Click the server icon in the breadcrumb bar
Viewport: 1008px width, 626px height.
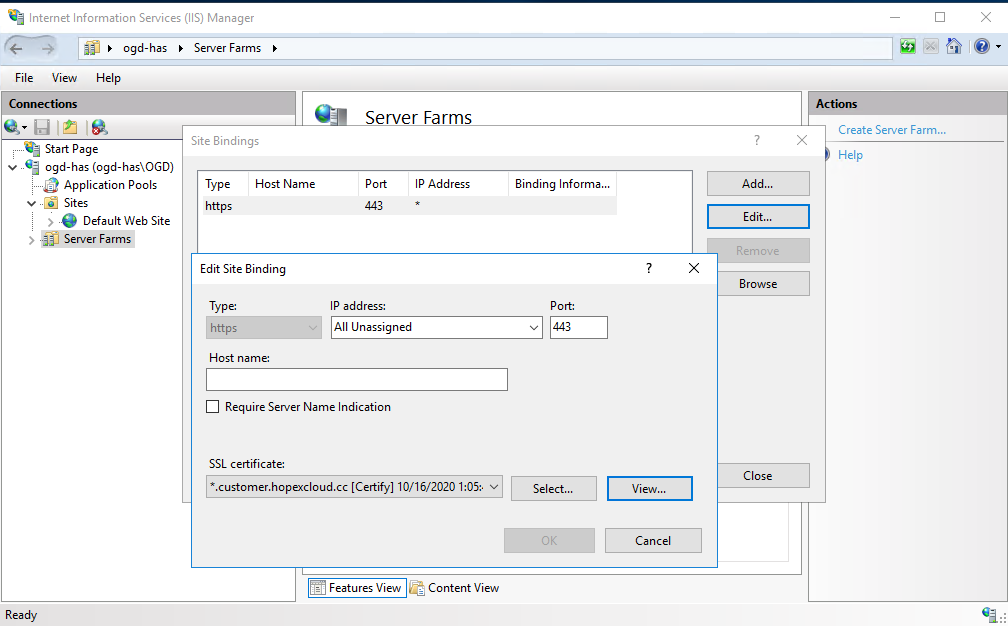pos(92,46)
